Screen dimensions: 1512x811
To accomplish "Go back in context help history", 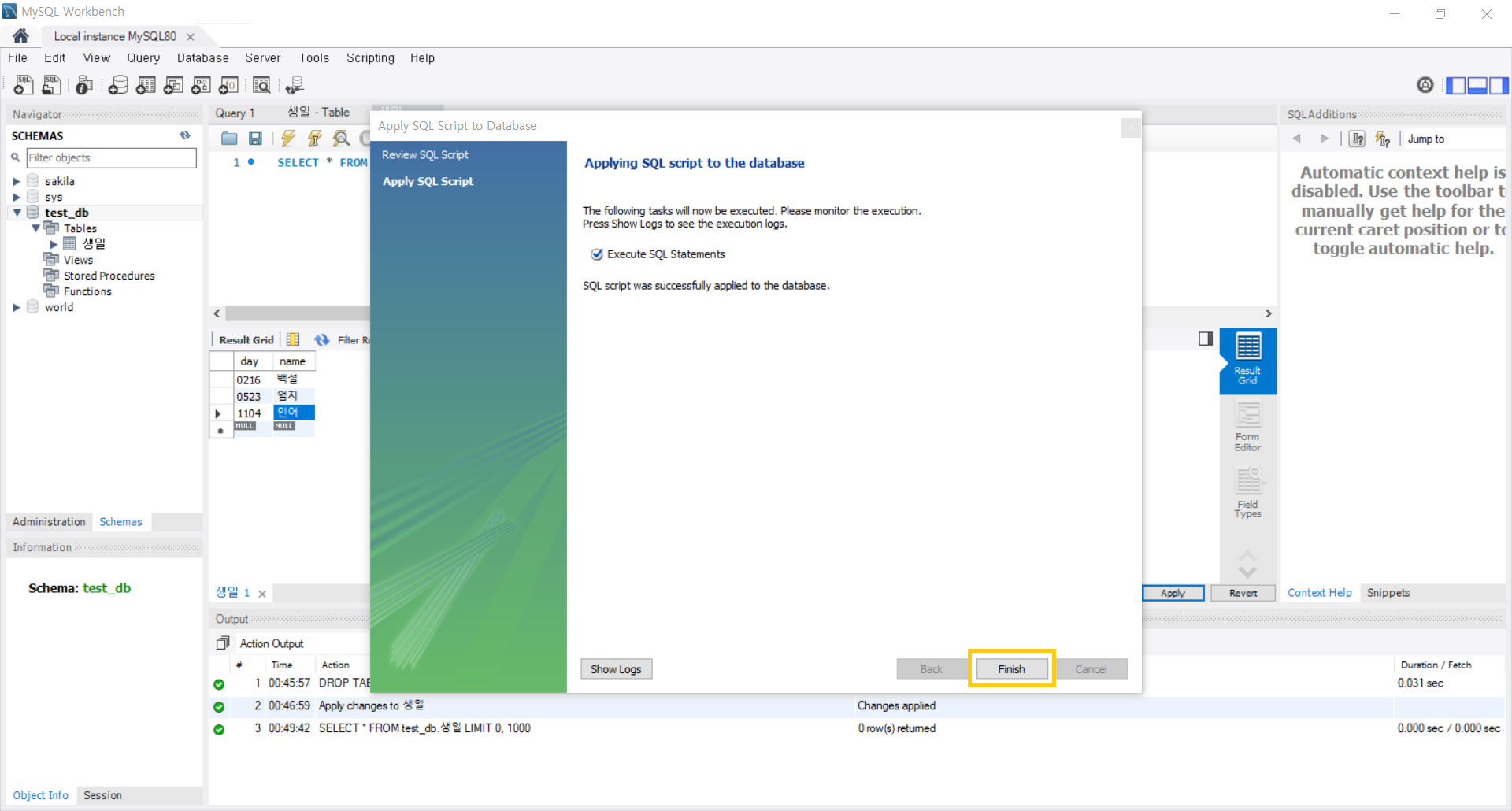I will 1297,139.
